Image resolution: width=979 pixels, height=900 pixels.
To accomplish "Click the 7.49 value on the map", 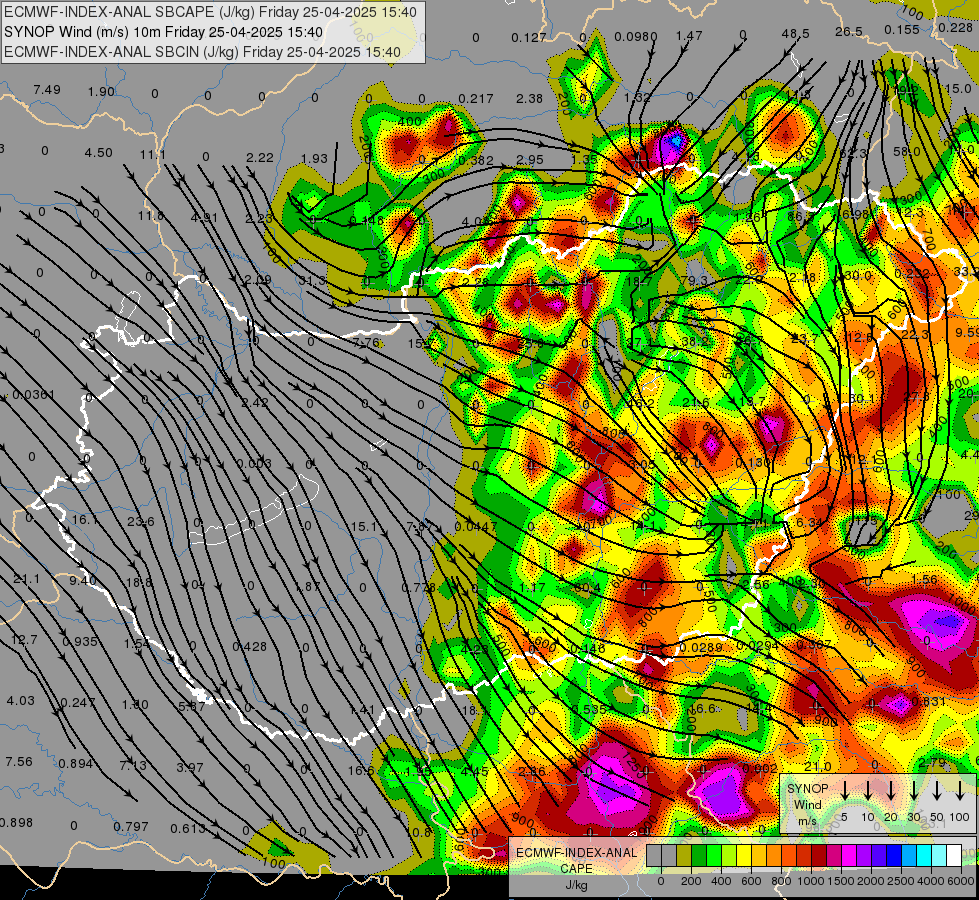I will (47, 90).
